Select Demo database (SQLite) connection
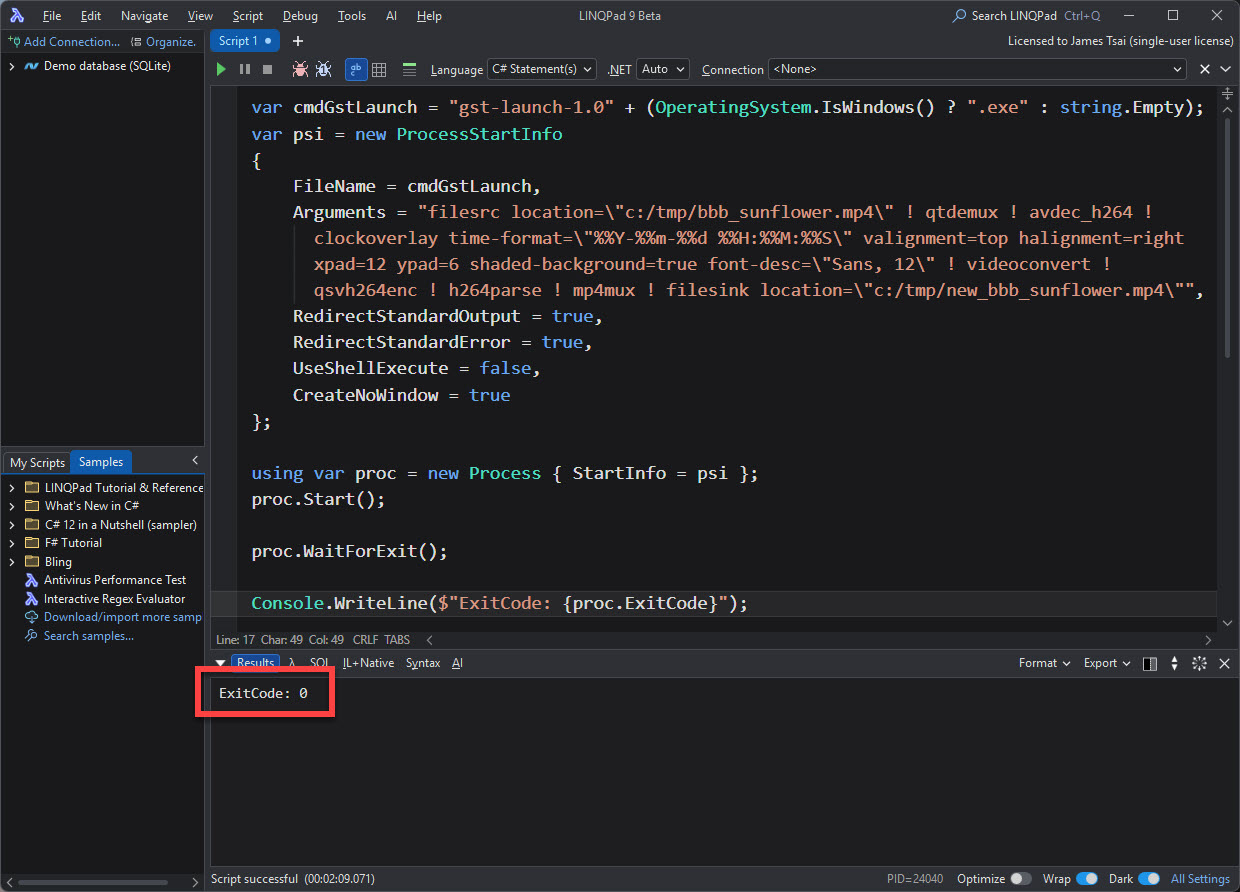 [x=107, y=66]
